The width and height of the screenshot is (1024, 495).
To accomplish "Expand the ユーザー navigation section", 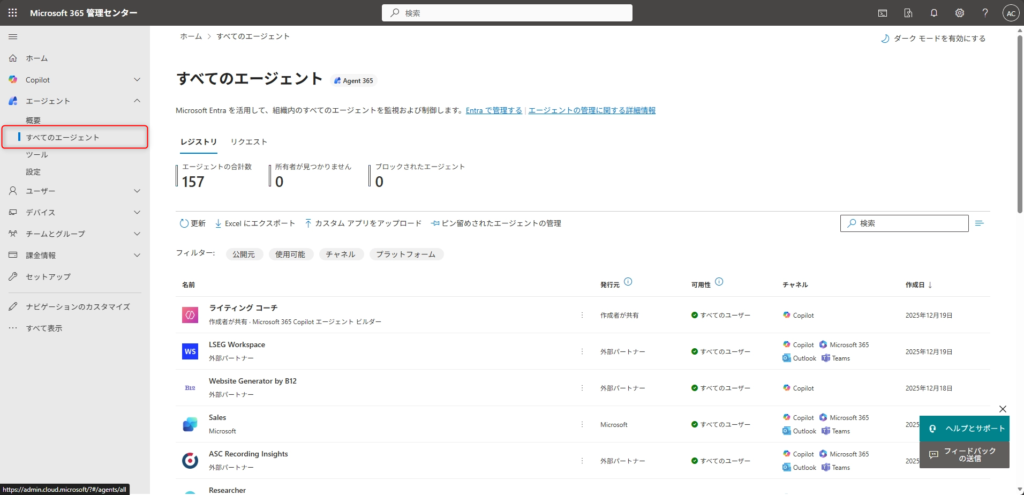I will 137,190.
